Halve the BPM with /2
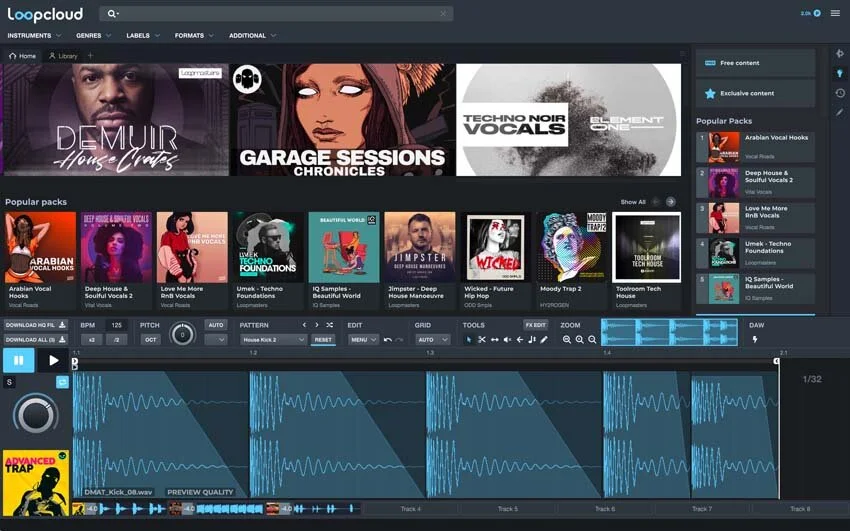This screenshot has width=850, height=531. tap(117, 340)
